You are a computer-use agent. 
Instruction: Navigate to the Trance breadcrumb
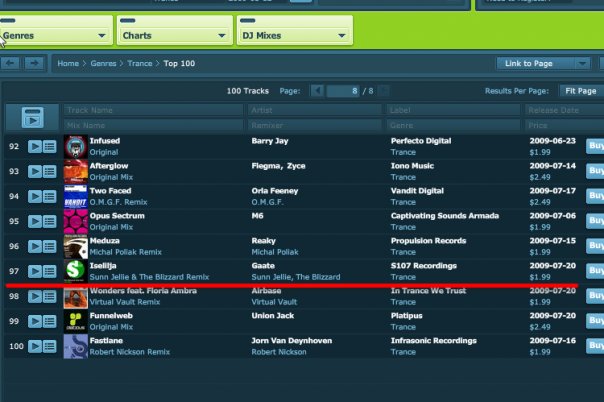(x=139, y=63)
